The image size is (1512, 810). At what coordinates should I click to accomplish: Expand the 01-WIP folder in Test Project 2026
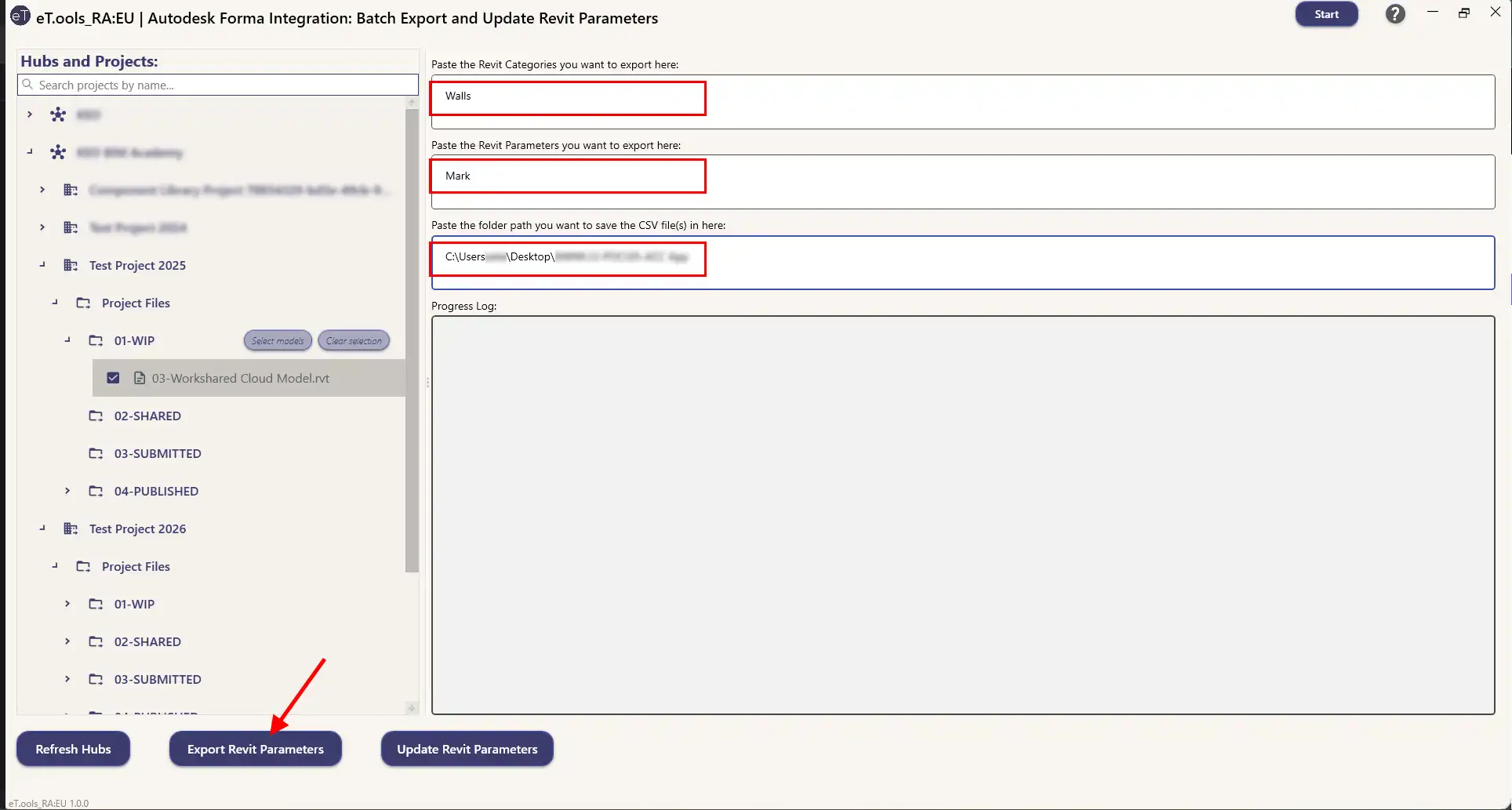tap(67, 604)
